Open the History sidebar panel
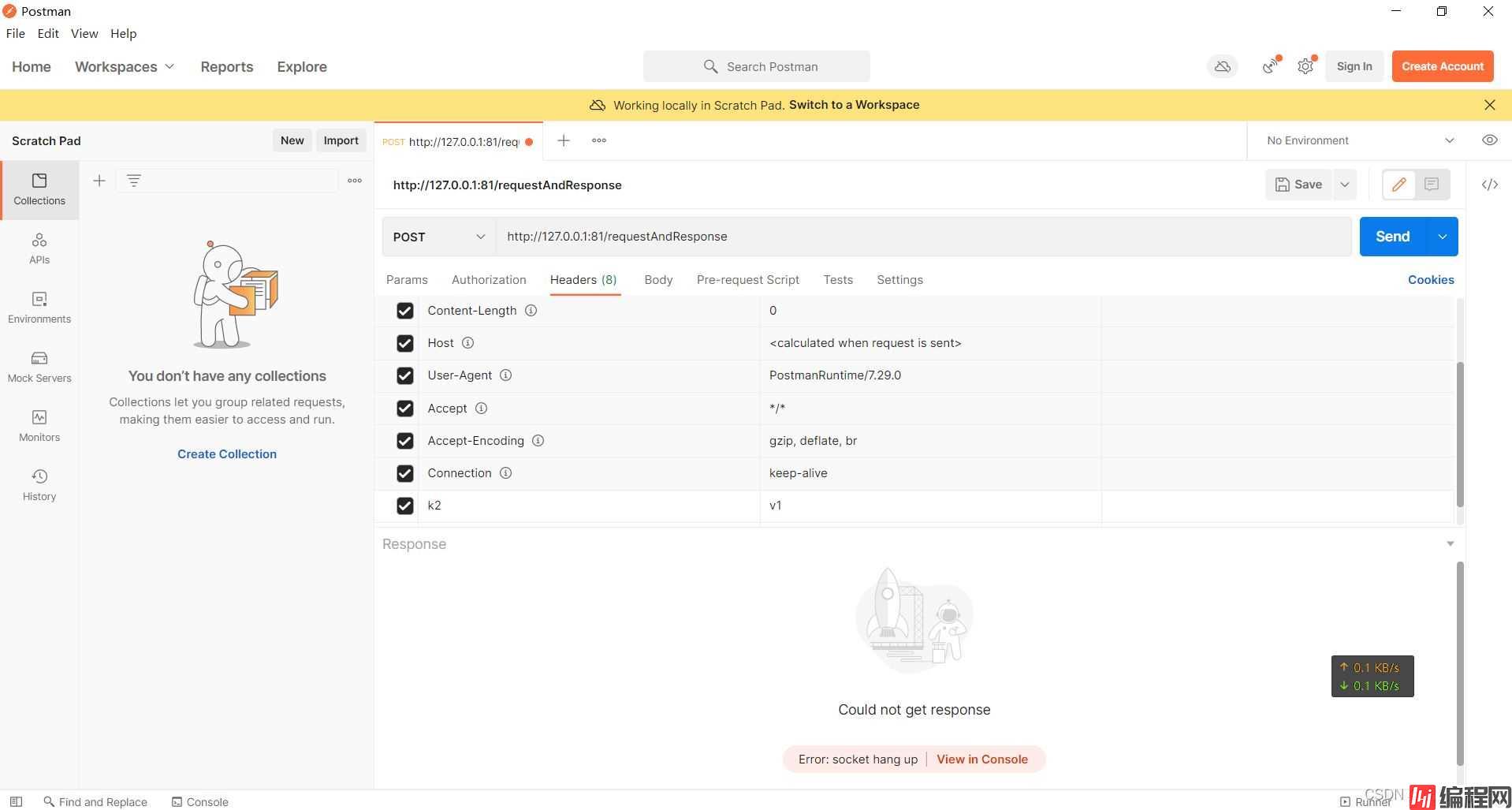 [x=39, y=485]
